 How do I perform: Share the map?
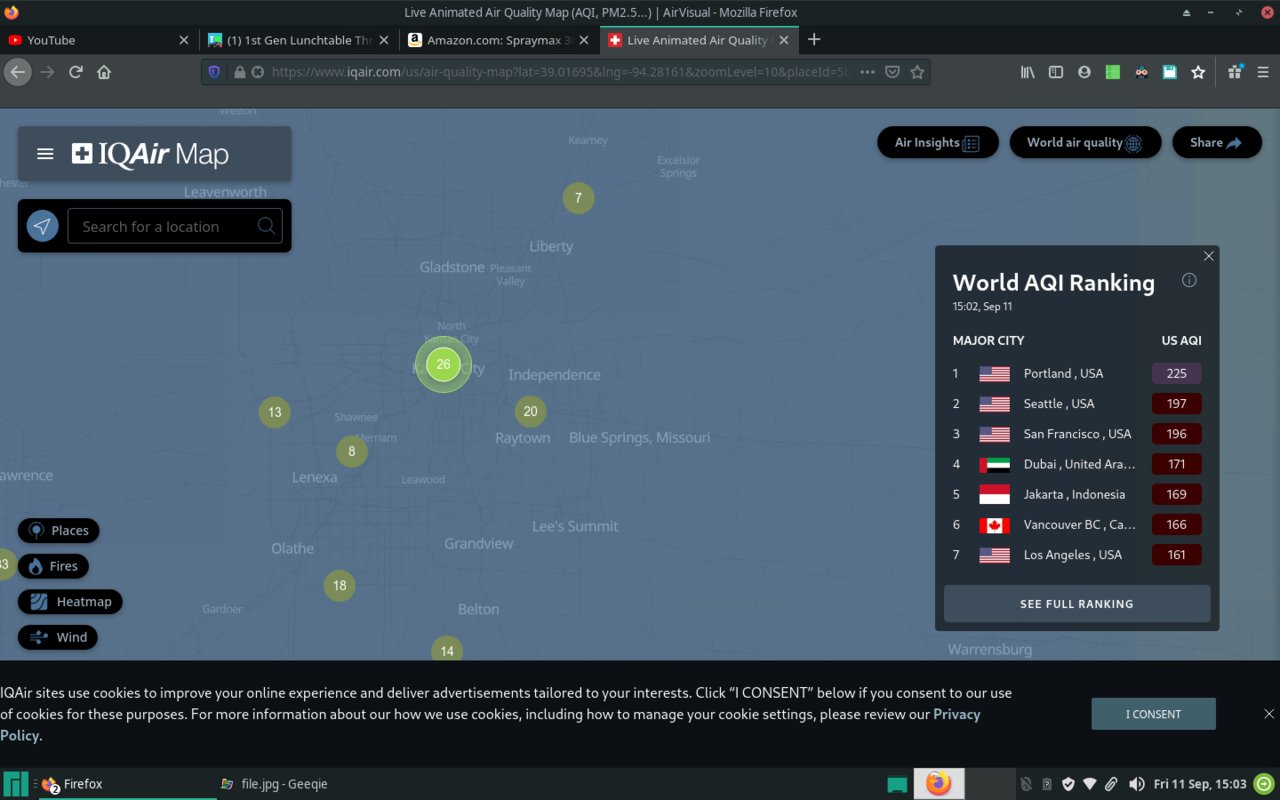(x=1217, y=142)
